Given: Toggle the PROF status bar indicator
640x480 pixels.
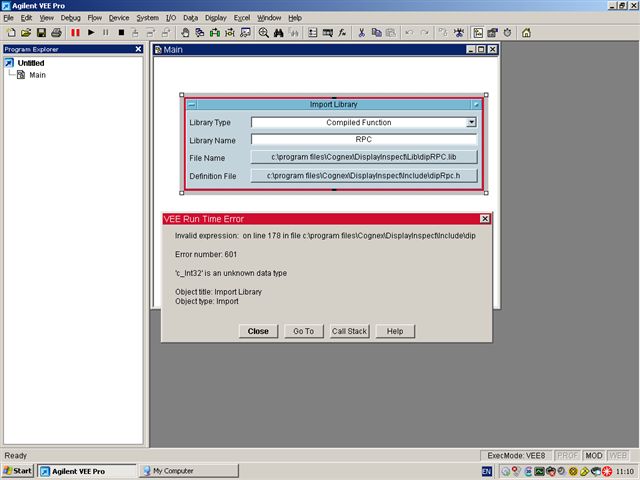Looking at the screenshot, I should 568,455.
